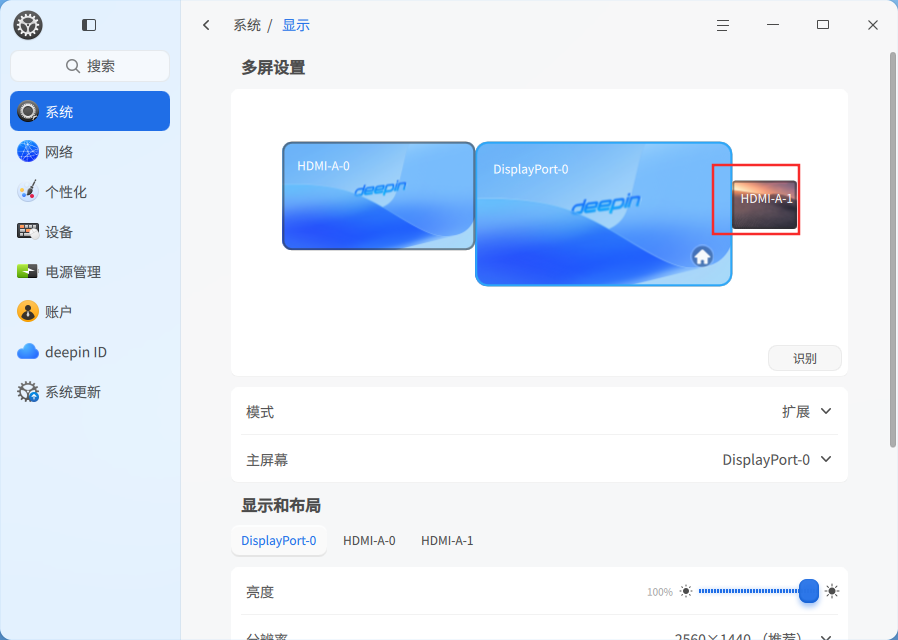
Task: Open Accounts via the user icon (账户)
Action: point(27,311)
